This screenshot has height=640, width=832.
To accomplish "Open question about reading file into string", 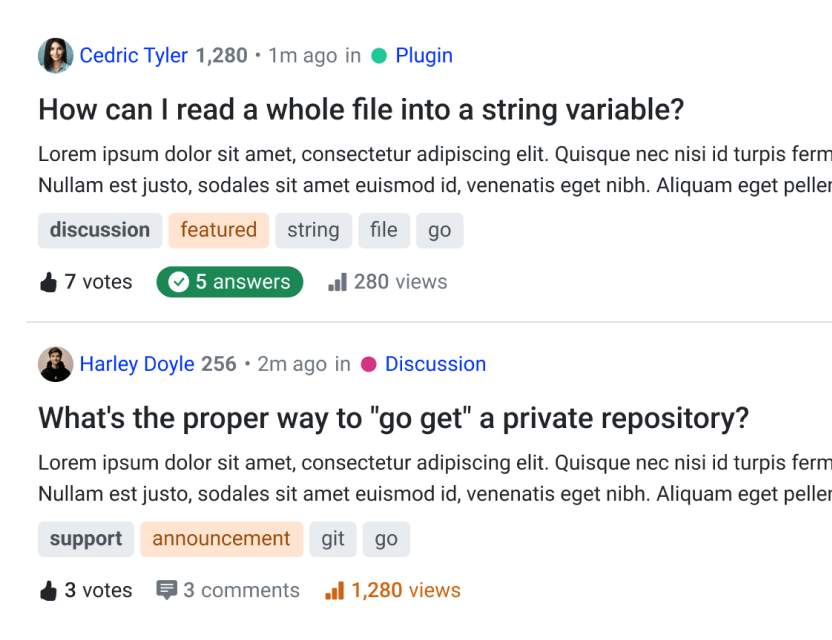I will (x=360, y=109).
